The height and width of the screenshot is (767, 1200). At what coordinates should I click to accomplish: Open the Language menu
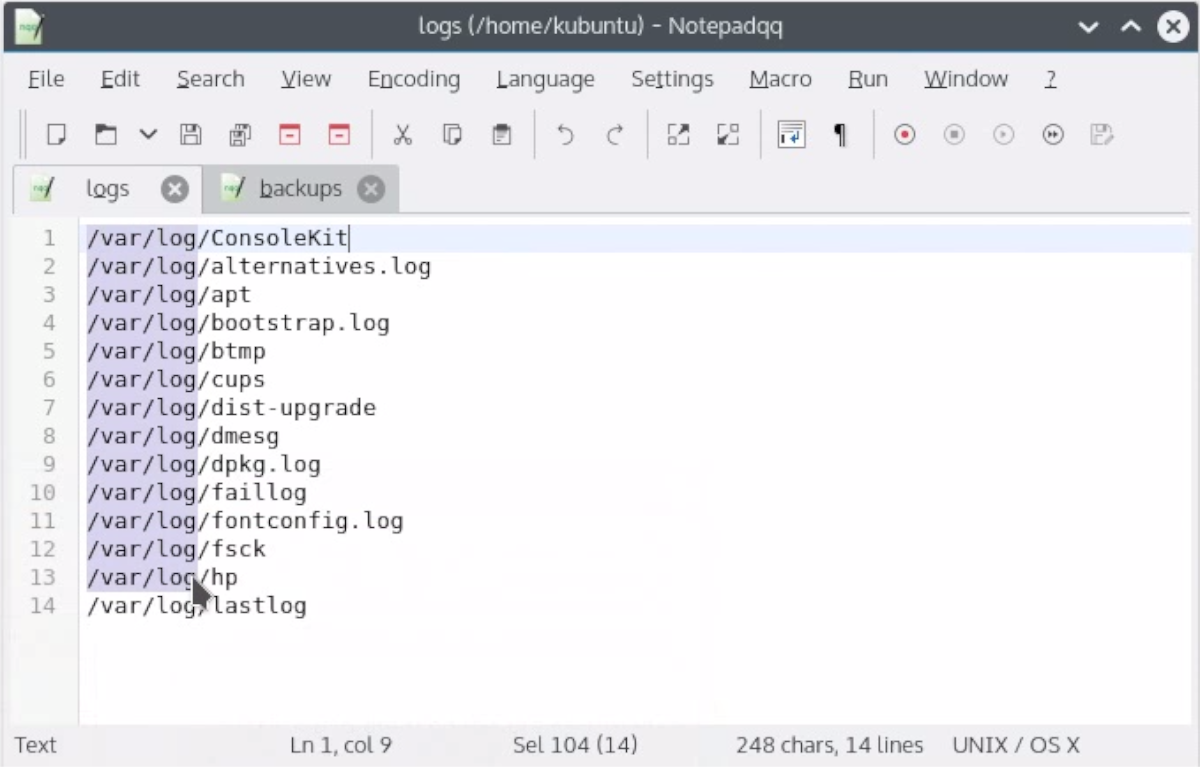[x=545, y=79]
